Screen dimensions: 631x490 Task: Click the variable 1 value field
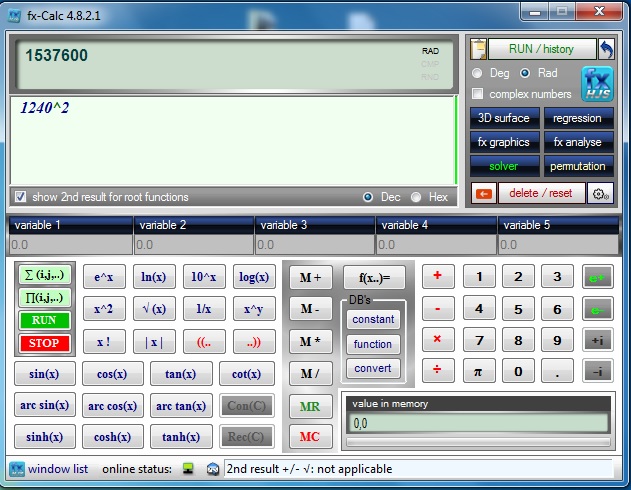(x=71, y=245)
